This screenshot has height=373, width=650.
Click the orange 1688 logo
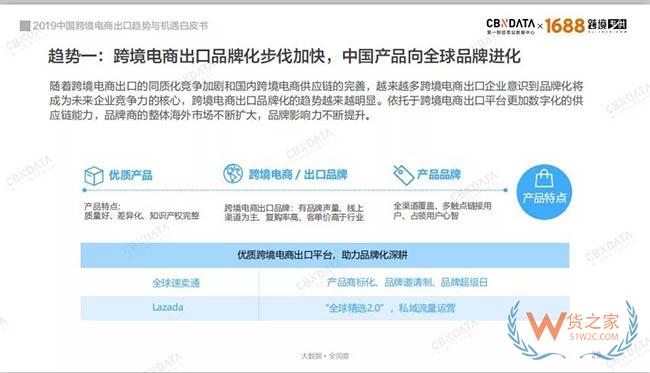coord(564,26)
